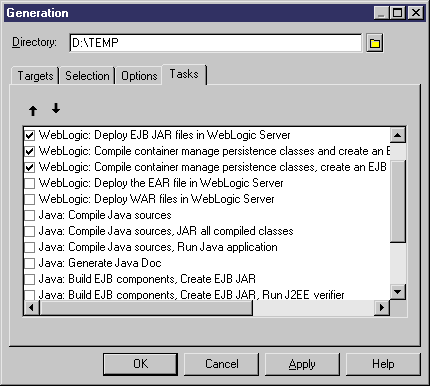Minimize the Generation dialog window

click(x=381, y=13)
